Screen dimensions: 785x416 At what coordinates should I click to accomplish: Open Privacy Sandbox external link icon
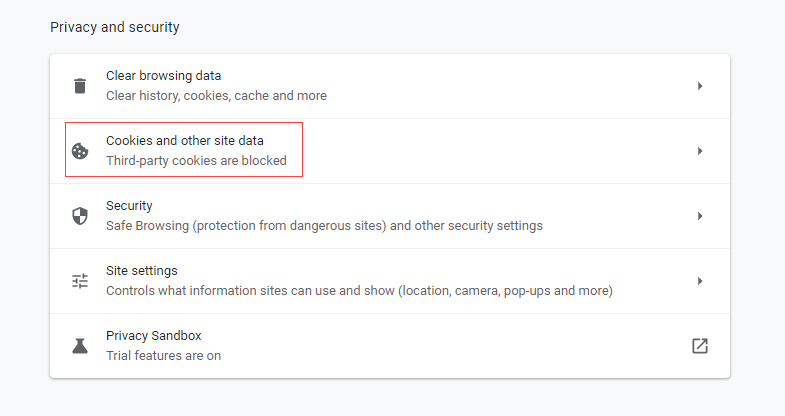tap(700, 346)
